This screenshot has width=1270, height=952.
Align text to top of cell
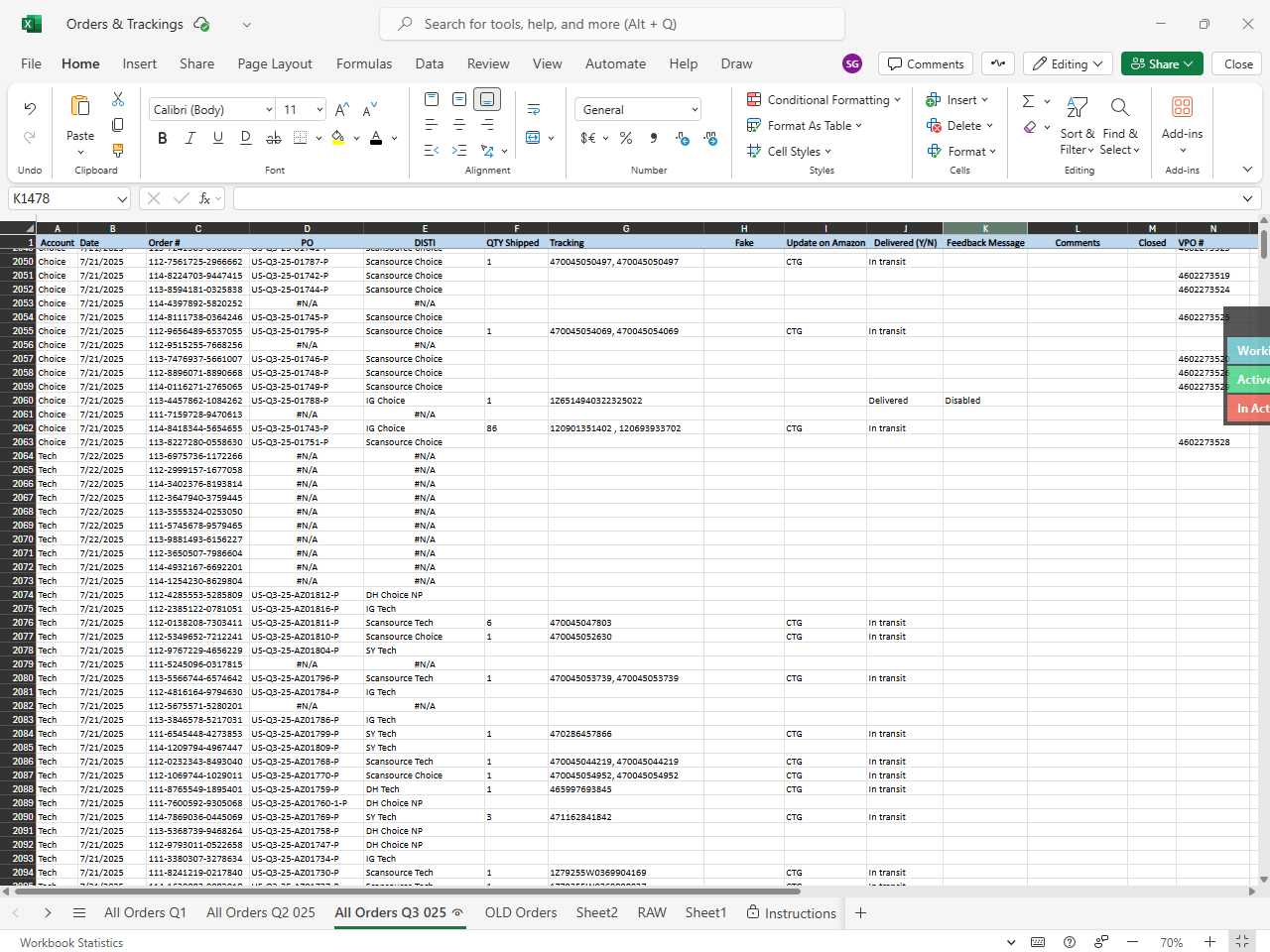(x=432, y=99)
